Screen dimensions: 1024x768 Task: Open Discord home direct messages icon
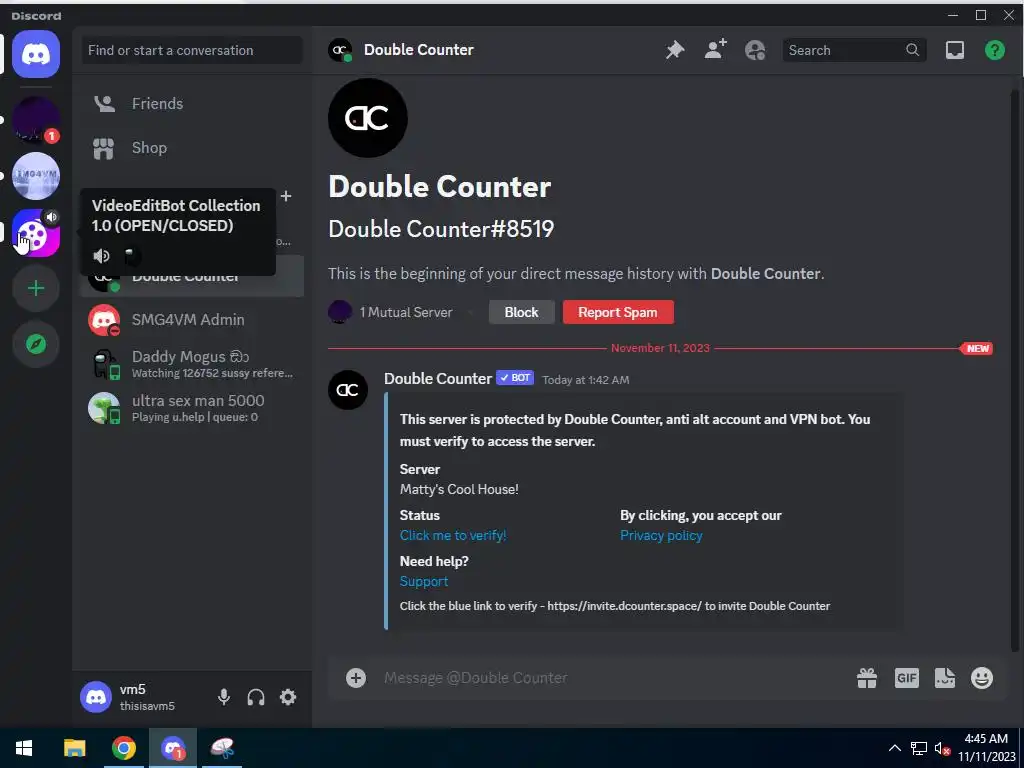pyautogui.click(x=36, y=54)
